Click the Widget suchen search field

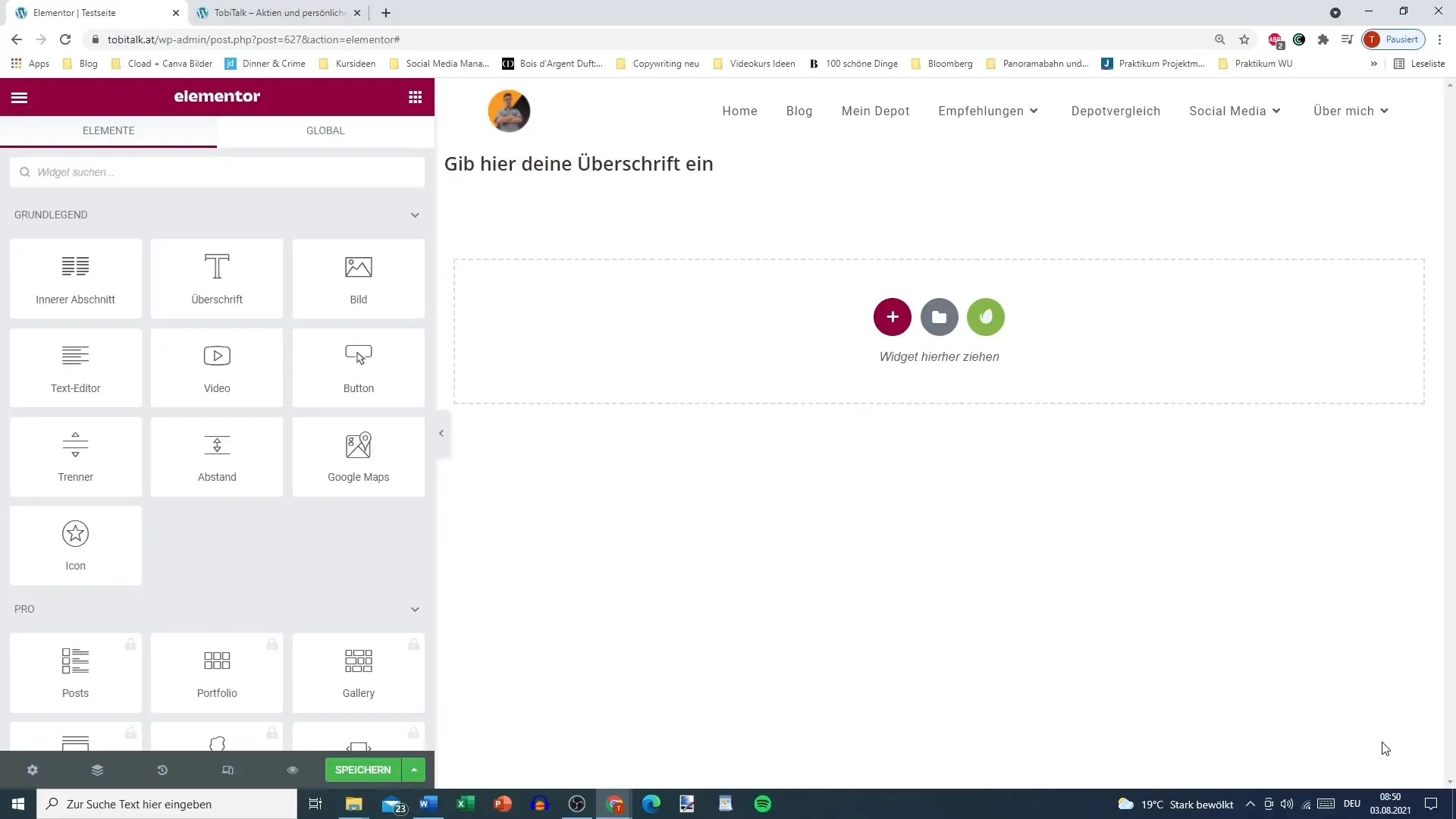(217, 172)
